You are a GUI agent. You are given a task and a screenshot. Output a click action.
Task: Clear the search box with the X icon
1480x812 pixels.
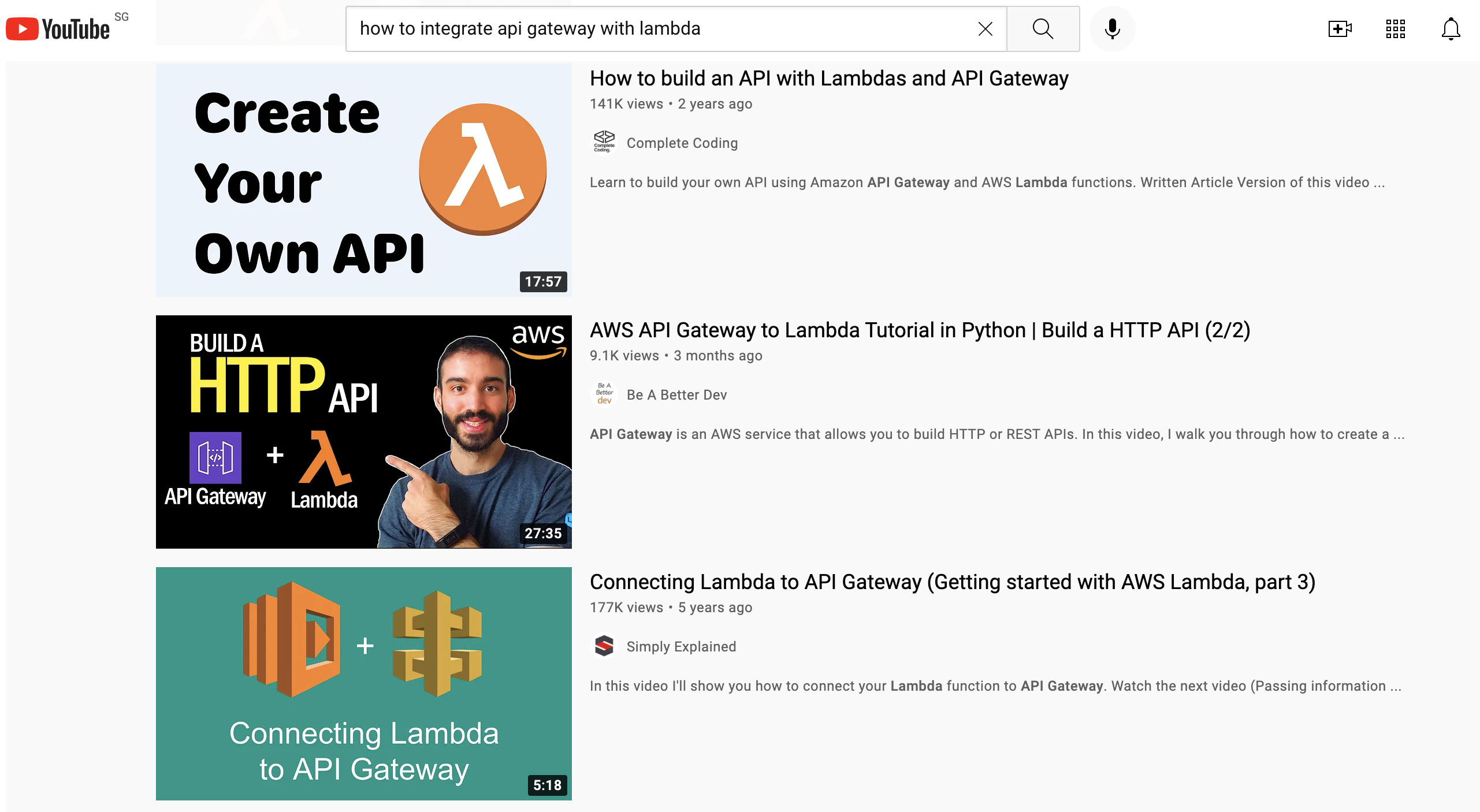click(x=986, y=29)
